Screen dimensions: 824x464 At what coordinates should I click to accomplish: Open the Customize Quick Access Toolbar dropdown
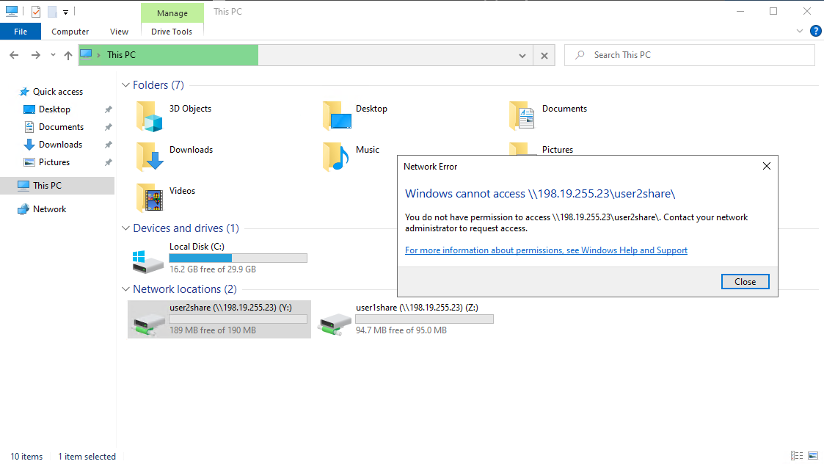[x=65, y=12]
